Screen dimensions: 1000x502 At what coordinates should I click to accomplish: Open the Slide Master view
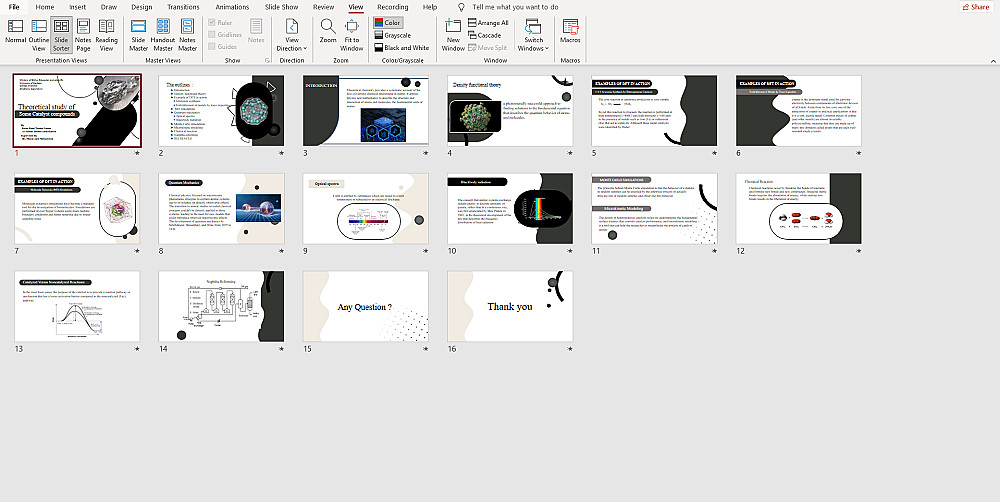[x=138, y=35]
